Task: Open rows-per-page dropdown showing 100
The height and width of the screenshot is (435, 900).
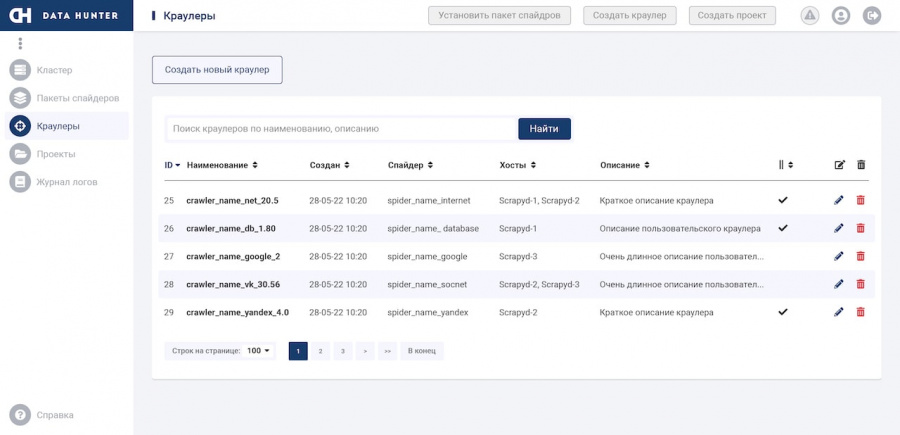Action: pyautogui.click(x=258, y=351)
